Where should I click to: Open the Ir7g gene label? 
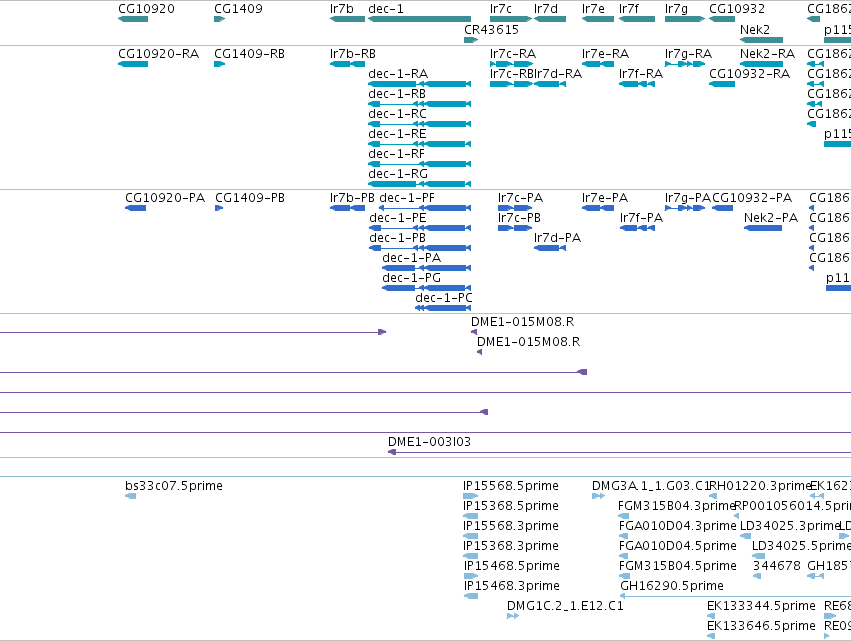676,9
